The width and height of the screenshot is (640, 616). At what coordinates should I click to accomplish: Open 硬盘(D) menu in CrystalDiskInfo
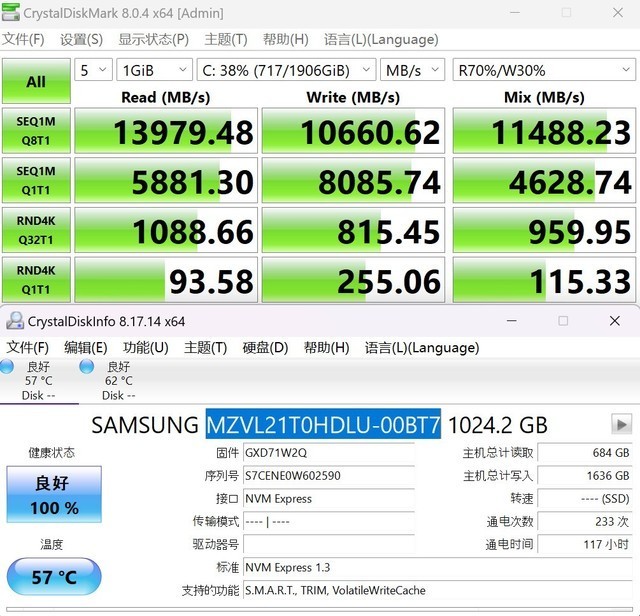click(x=265, y=348)
